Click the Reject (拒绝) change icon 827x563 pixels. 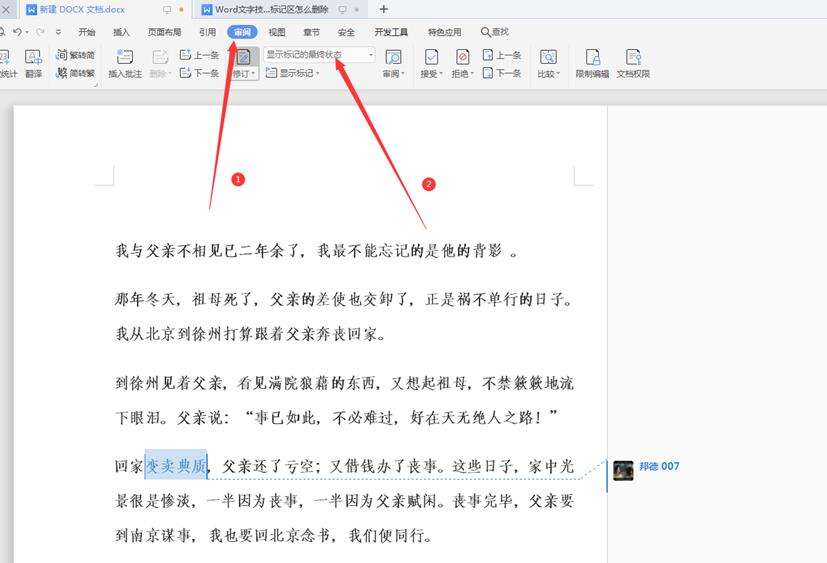coord(463,57)
